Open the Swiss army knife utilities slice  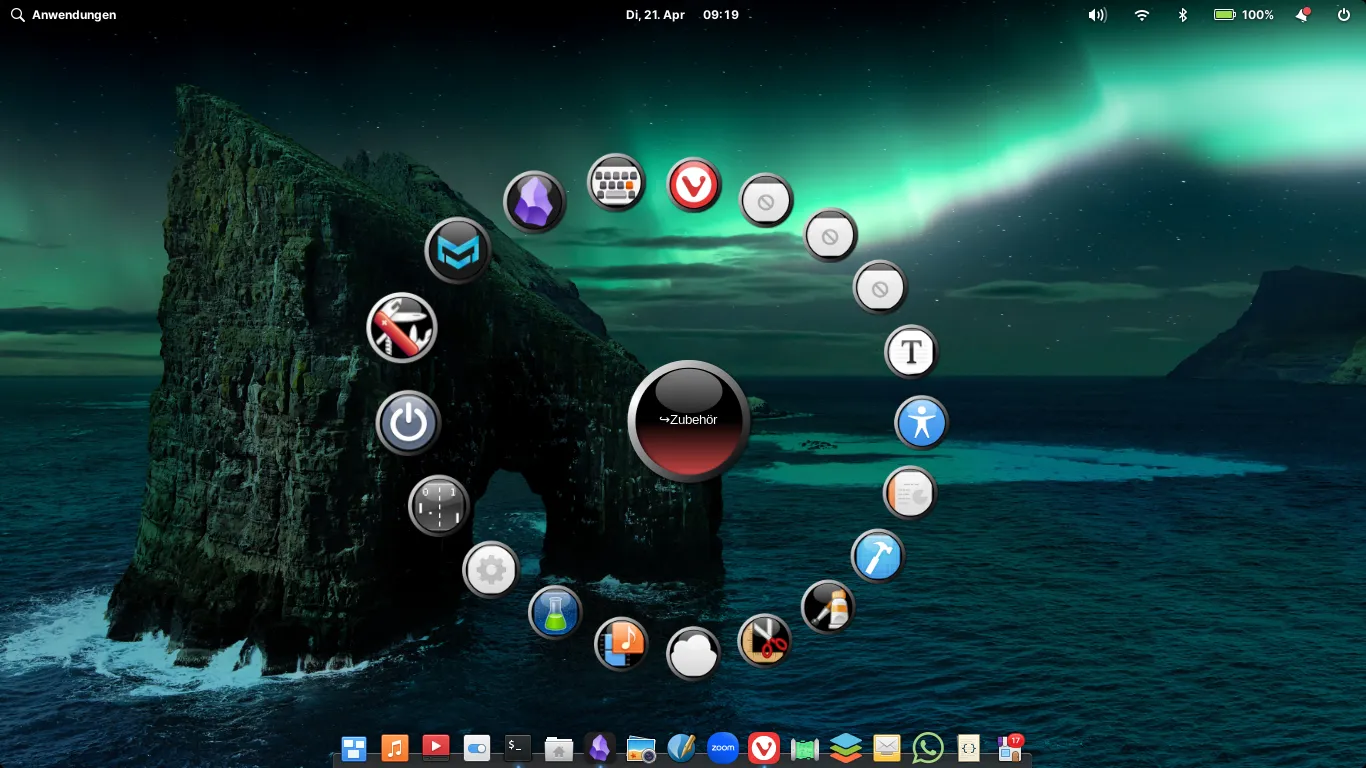[402, 327]
